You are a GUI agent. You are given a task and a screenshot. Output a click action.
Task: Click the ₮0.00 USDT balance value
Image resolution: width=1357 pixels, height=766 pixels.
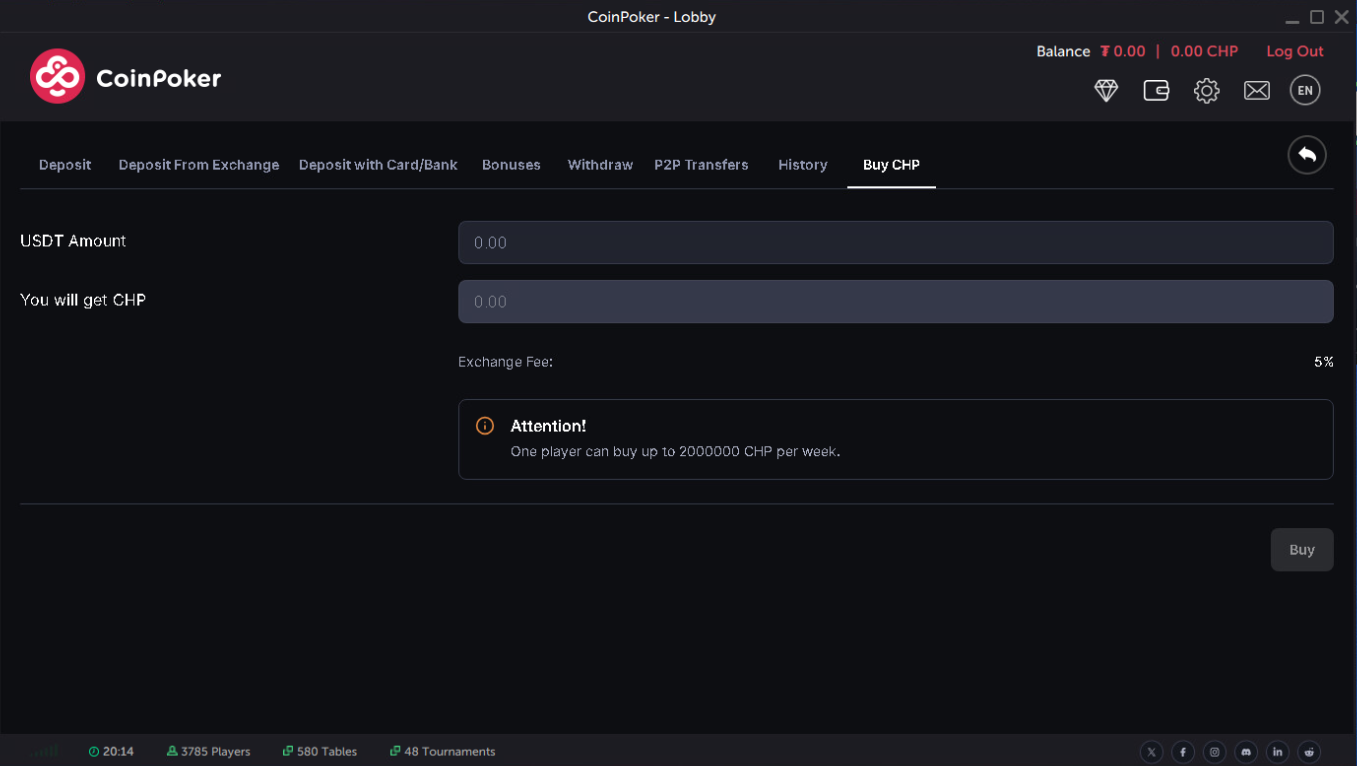coord(1123,51)
